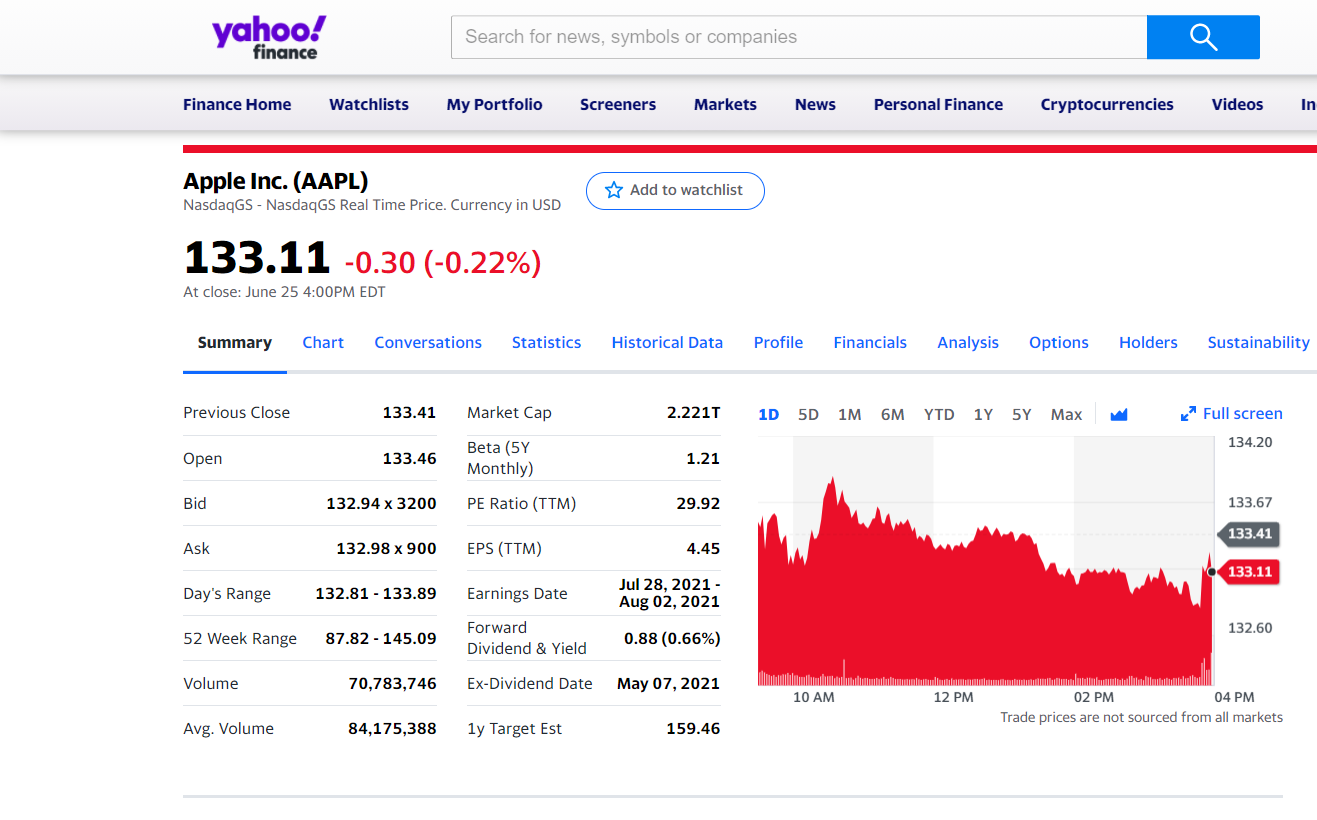Switch to the Conversations tab

(428, 342)
